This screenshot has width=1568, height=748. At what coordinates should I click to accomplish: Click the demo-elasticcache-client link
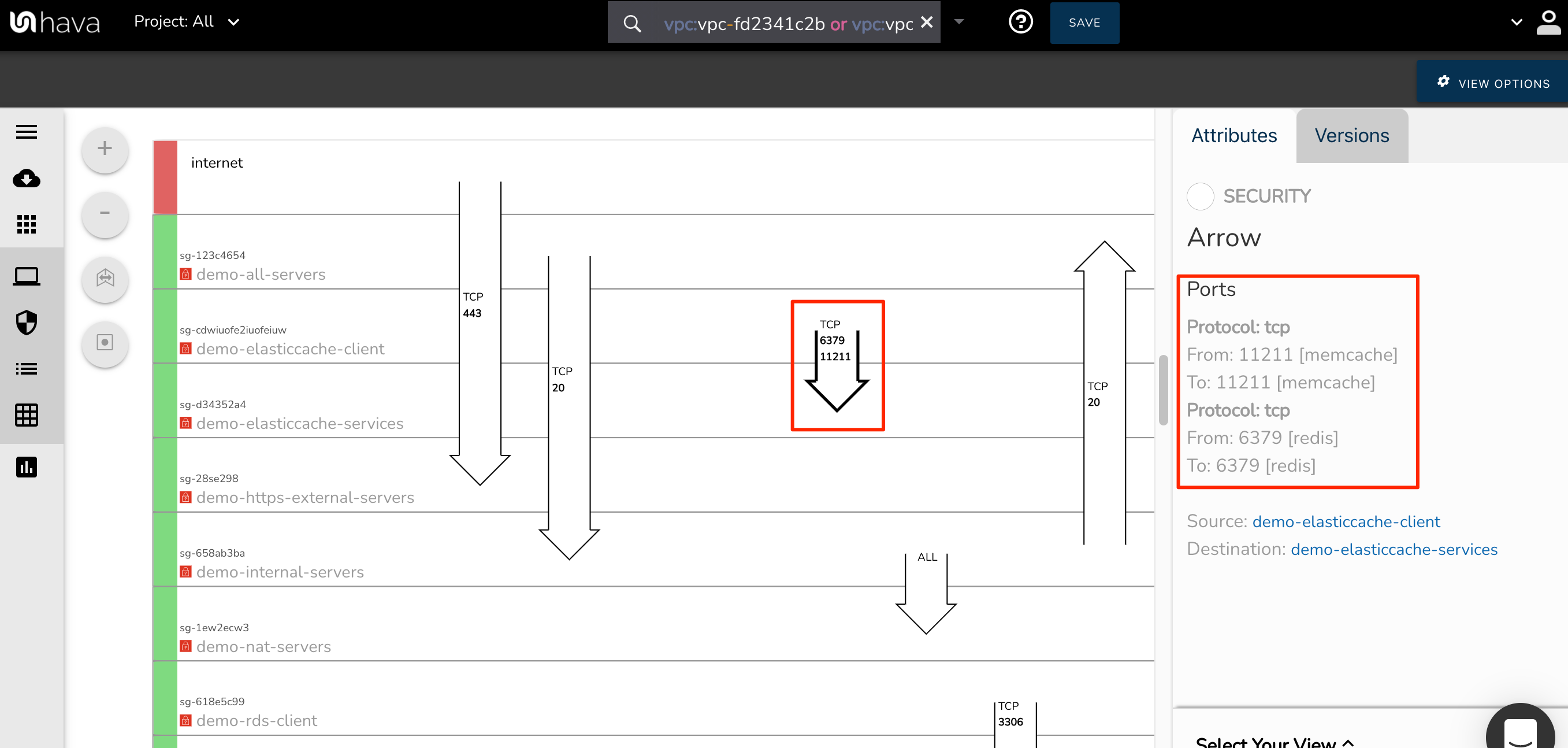[1348, 520]
